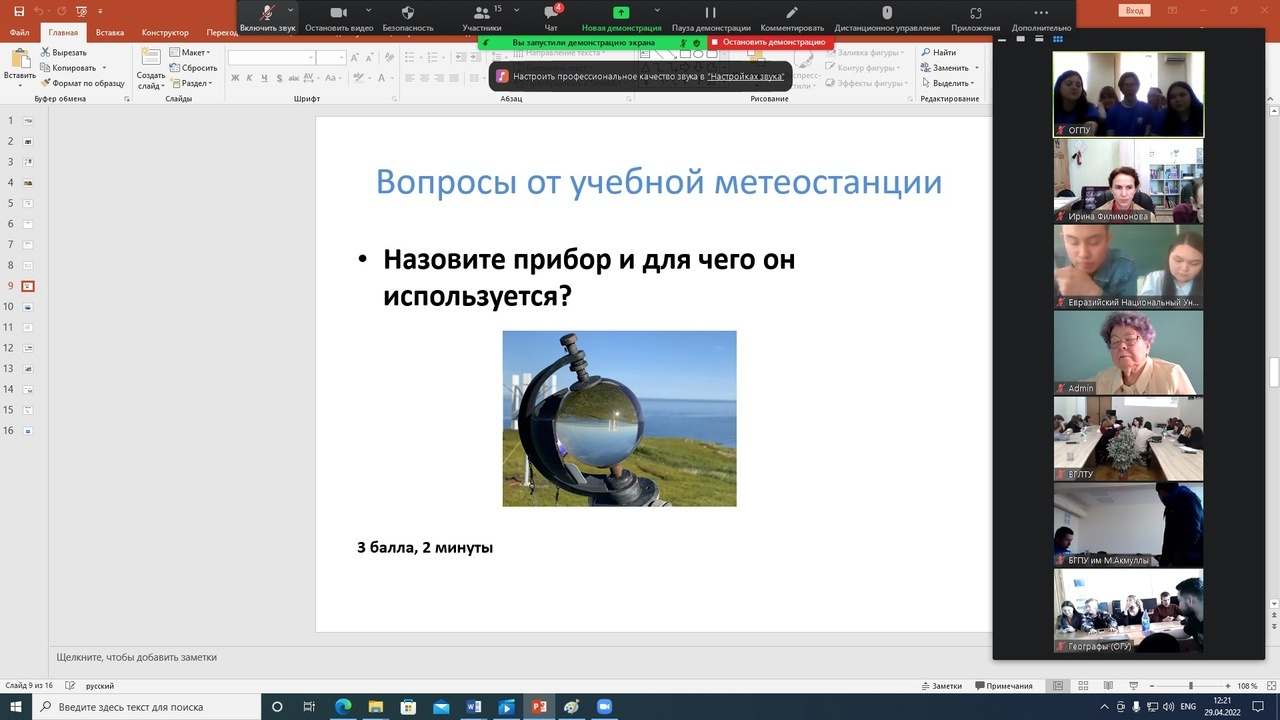Toggle Заметки notes pane in status bar
Image resolution: width=1280 pixels, height=720 pixels.
click(940, 686)
